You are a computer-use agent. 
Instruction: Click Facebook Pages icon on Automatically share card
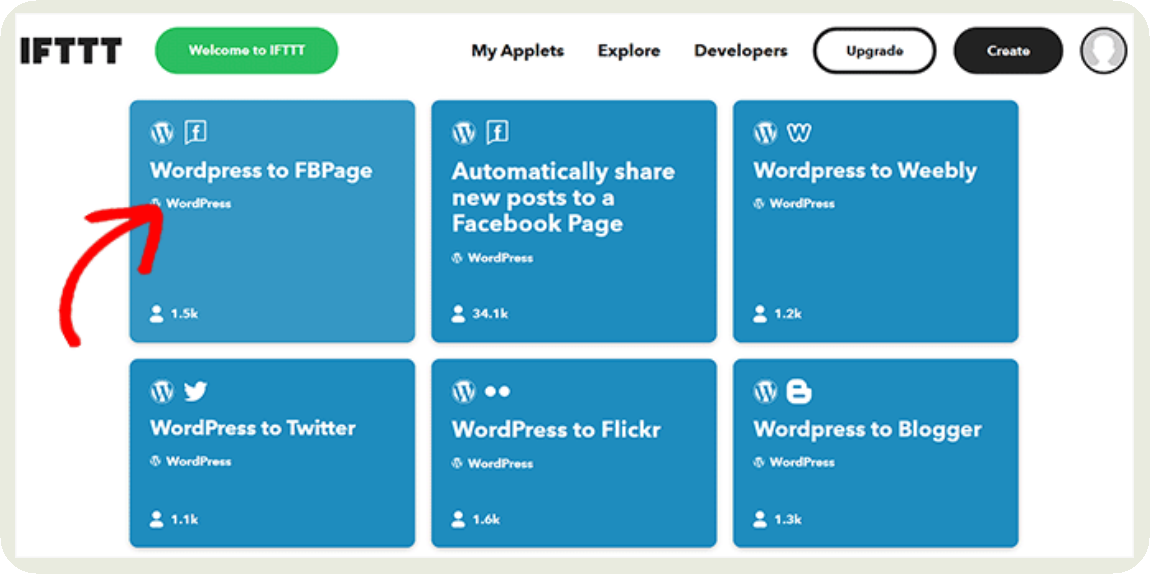click(497, 133)
